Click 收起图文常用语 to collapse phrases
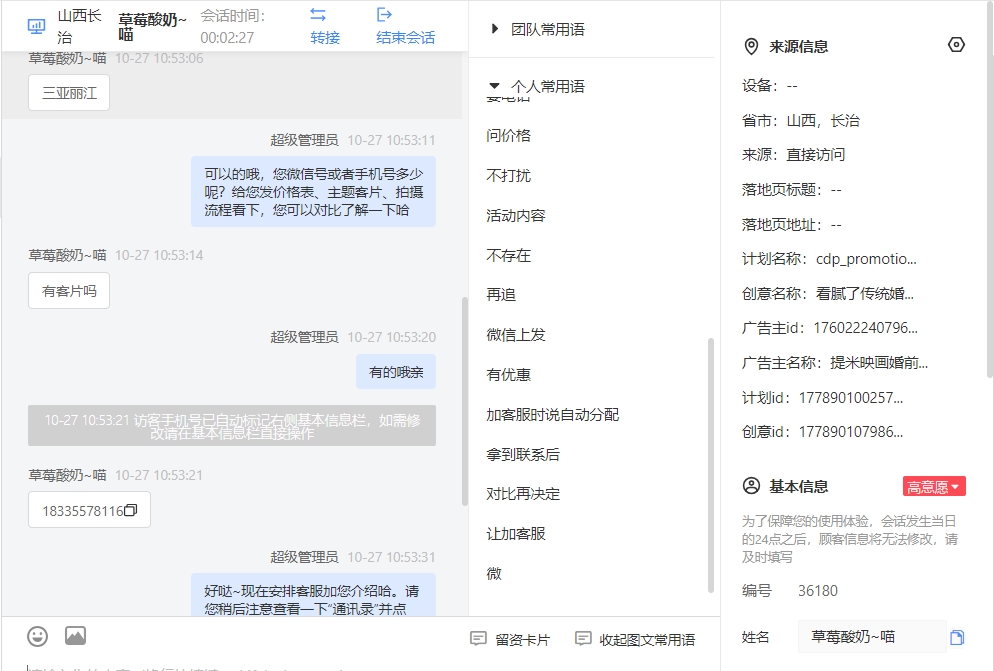This screenshot has width=994, height=671. pyautogui.click(x=647, y=640)
